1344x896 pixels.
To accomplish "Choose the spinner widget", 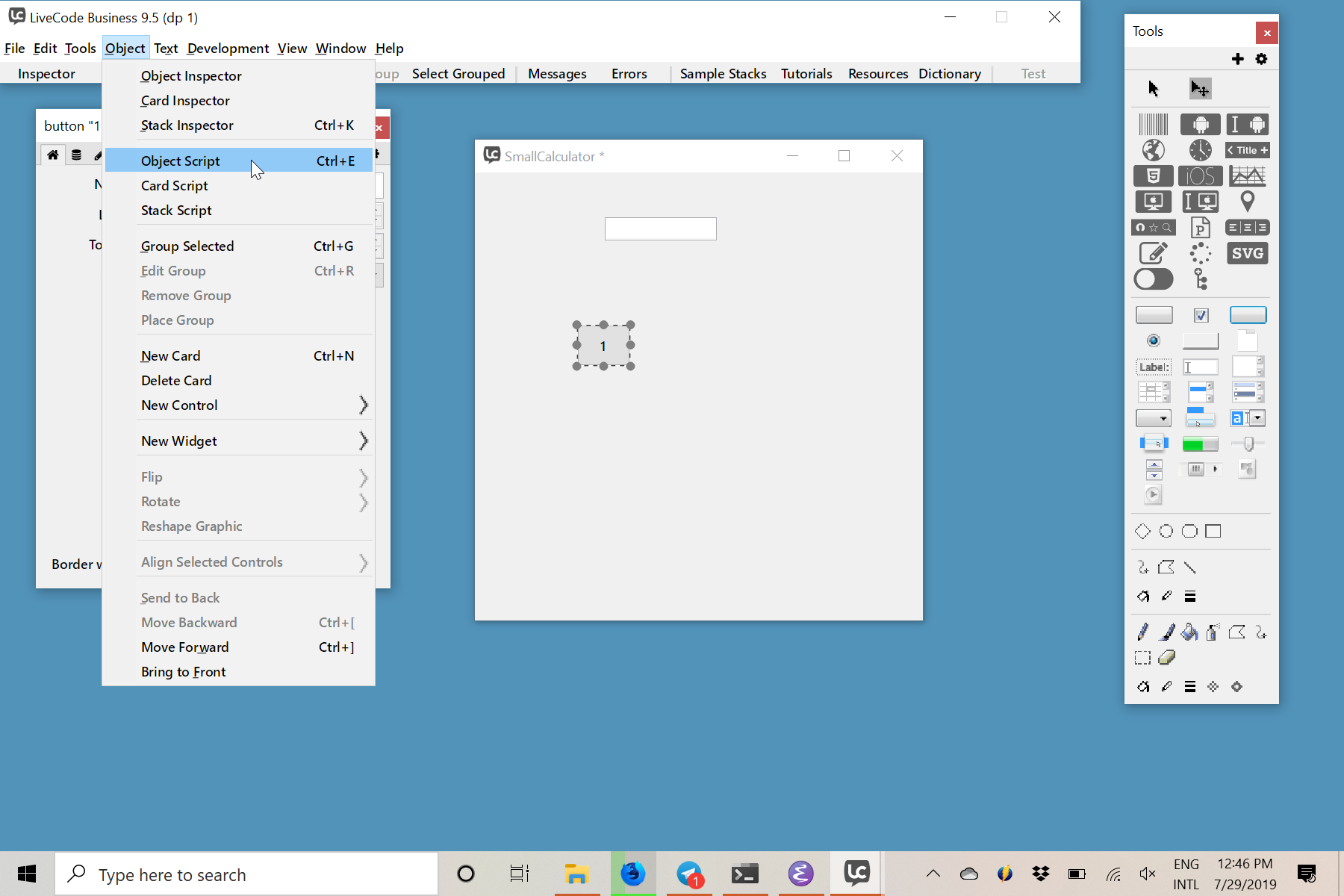I will tap(1200, 253).
